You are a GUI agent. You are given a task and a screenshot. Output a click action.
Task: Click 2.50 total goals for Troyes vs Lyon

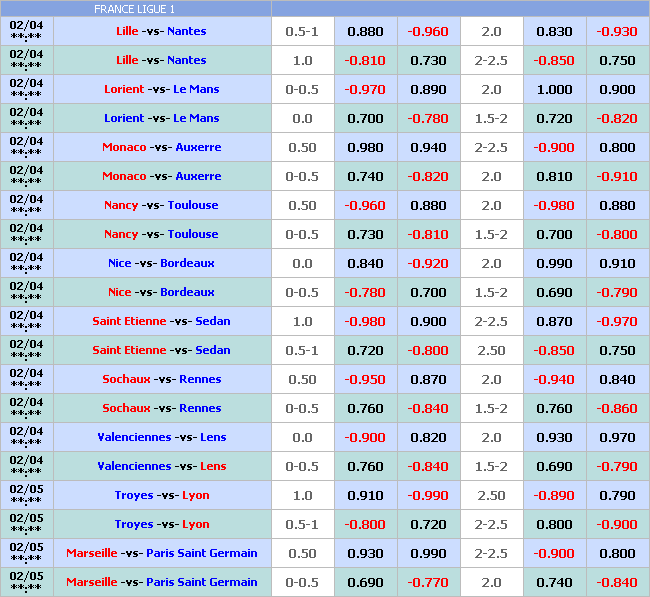[x=491, y=495]
